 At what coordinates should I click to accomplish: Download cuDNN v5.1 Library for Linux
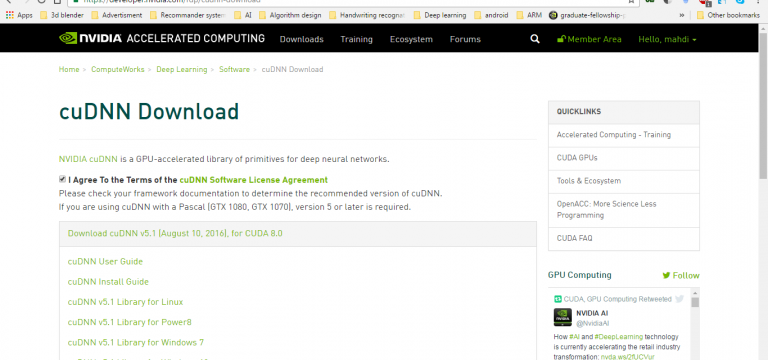[125, 302]
